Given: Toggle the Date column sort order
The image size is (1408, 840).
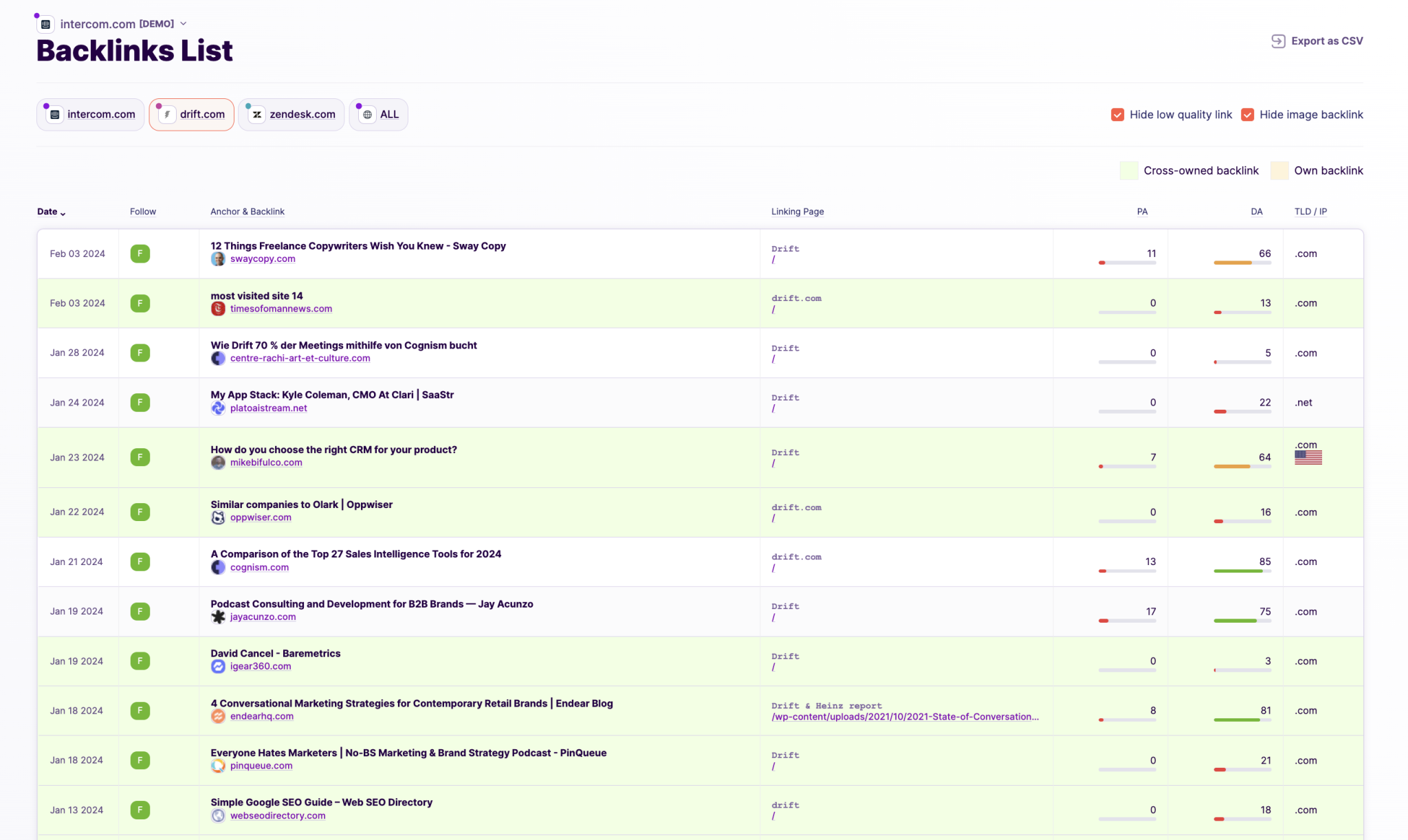Looking at the screenshot, I should click(x=51, y=212).
